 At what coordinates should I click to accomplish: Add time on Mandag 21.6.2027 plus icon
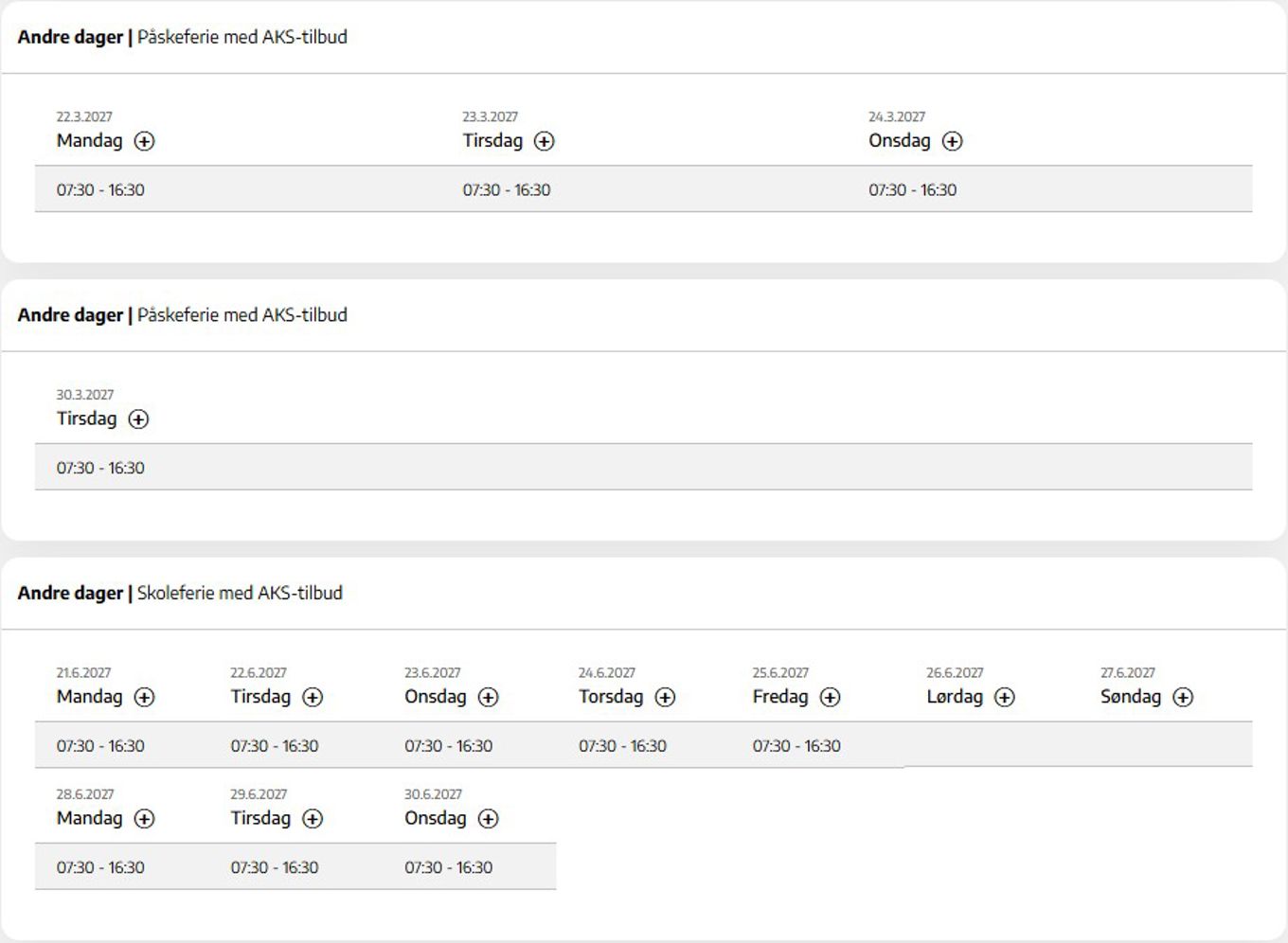(x=144, y=697)
